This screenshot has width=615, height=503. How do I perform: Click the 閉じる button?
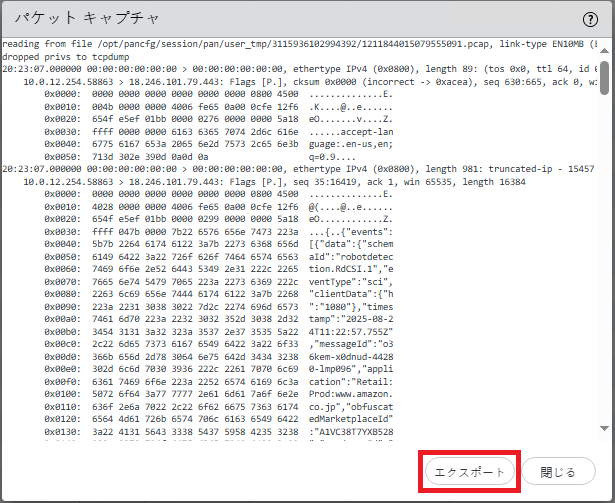coord(558,471)
